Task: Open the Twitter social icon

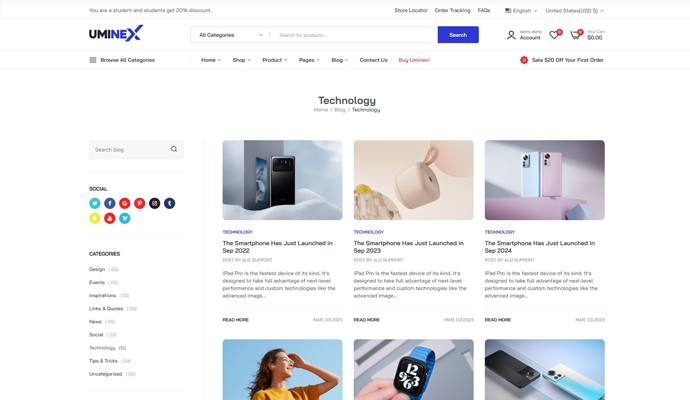Action: [95, 203]
